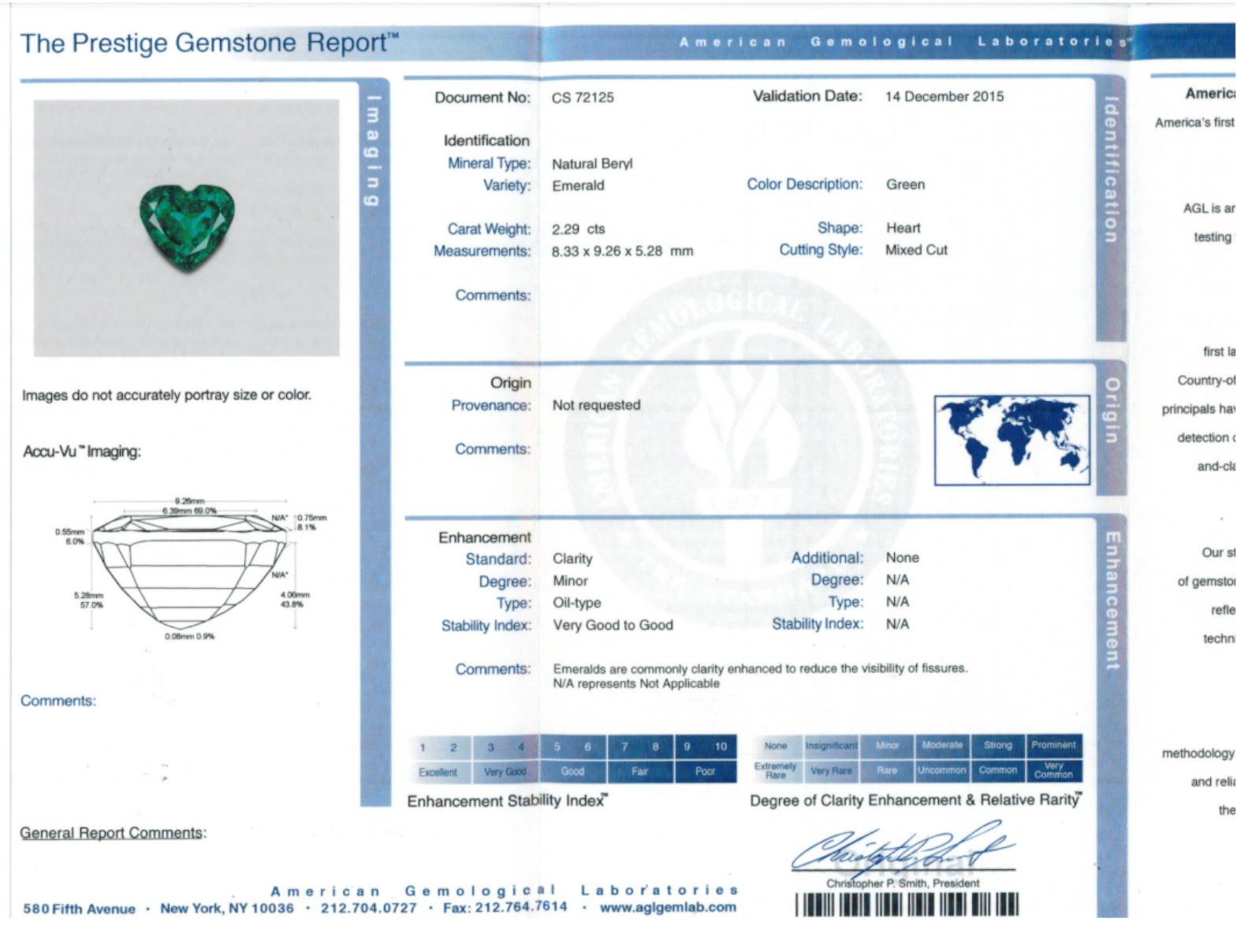This screenshot has width=1241, height=952.
Task: Click the Clarity enhancement standard value
Action: pos(572,559)
